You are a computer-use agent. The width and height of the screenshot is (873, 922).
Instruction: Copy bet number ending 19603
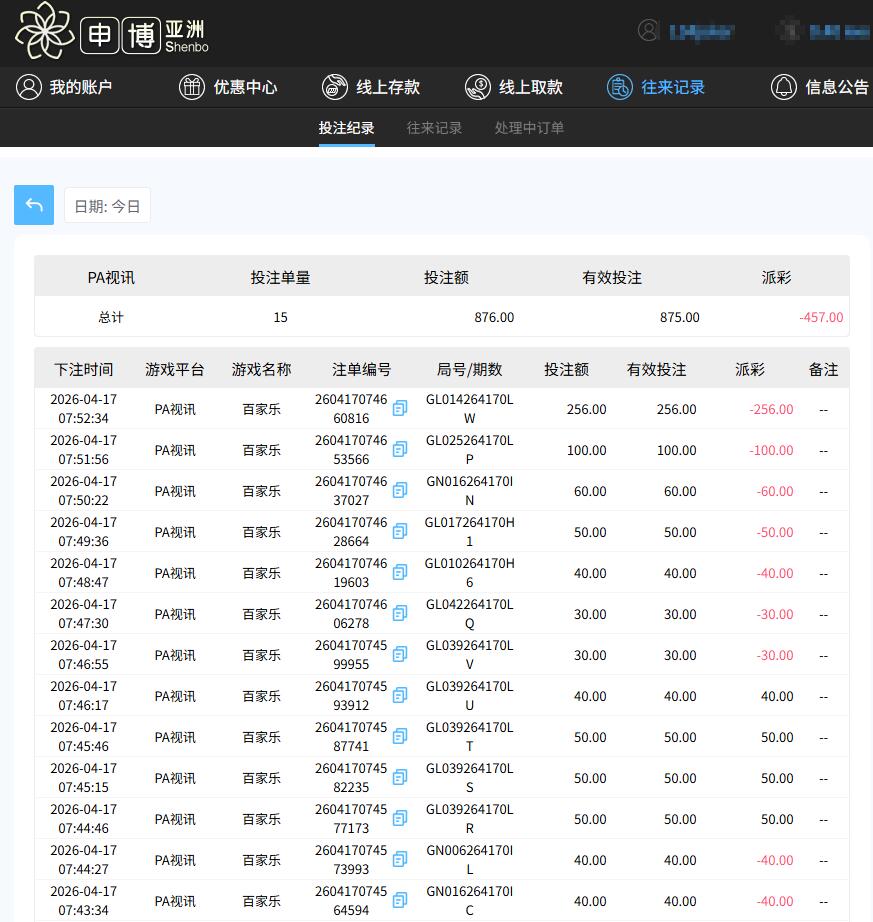coord(400,572)
